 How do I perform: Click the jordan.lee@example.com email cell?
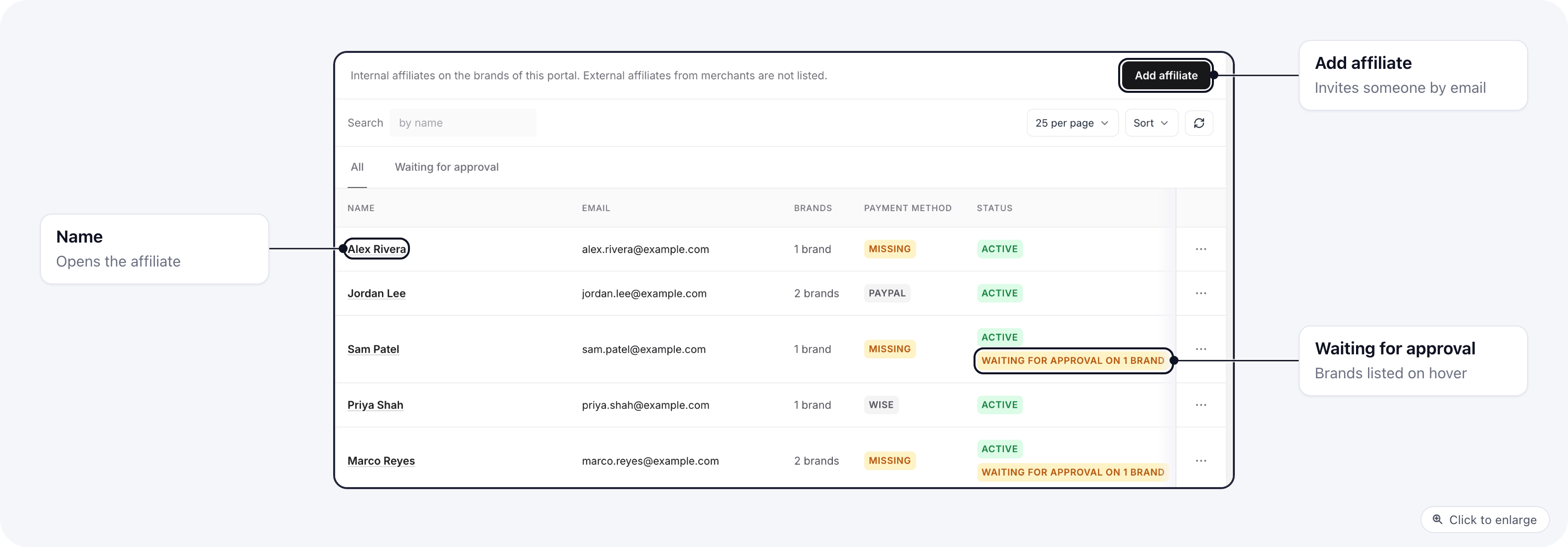[x=644, y=293]
